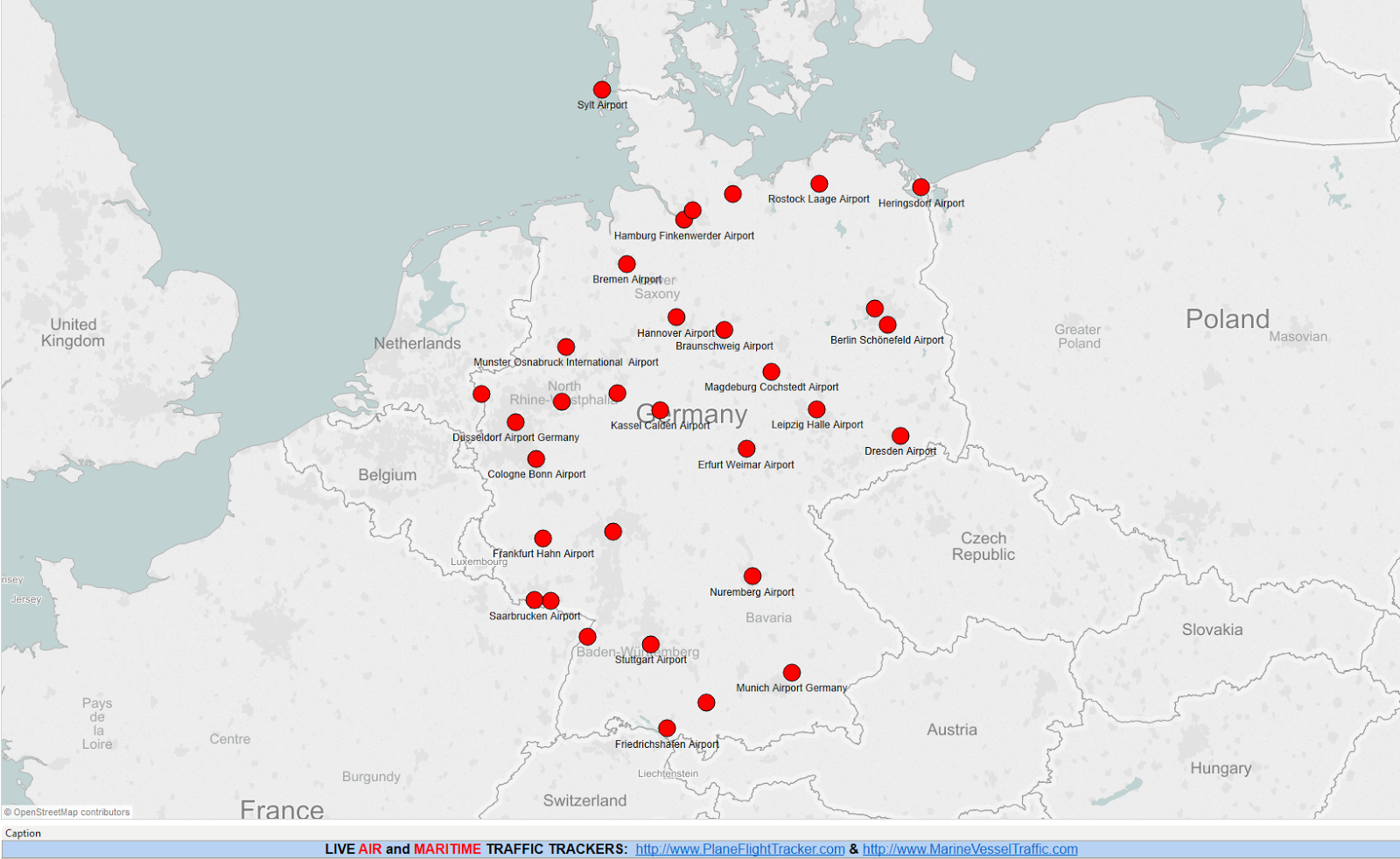1400x859 pixels.
Task: Open the MarineVesselTraffic.com link
Action: point(970,849)
